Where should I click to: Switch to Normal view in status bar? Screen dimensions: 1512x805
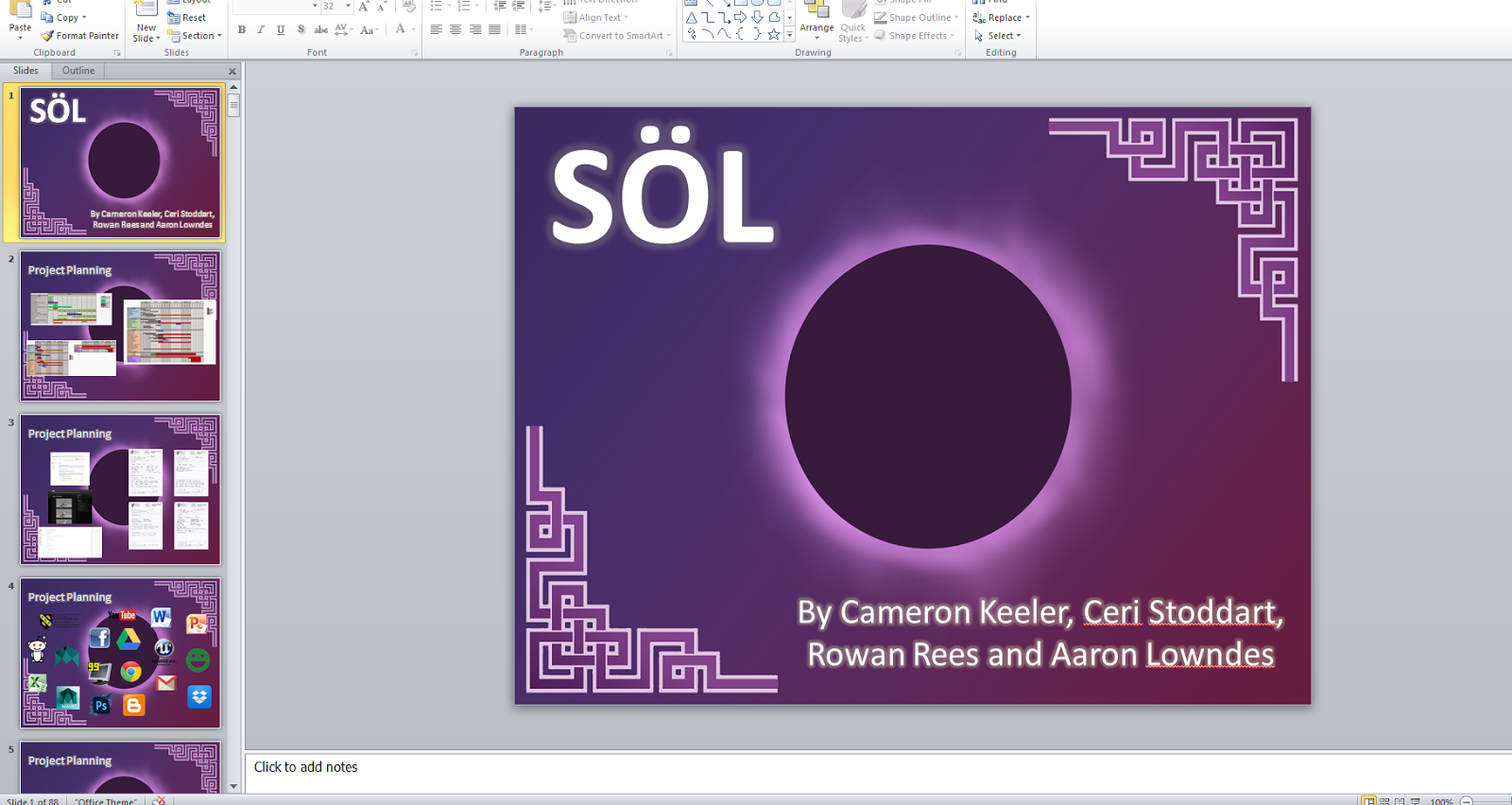click(x=1368, y=801)
